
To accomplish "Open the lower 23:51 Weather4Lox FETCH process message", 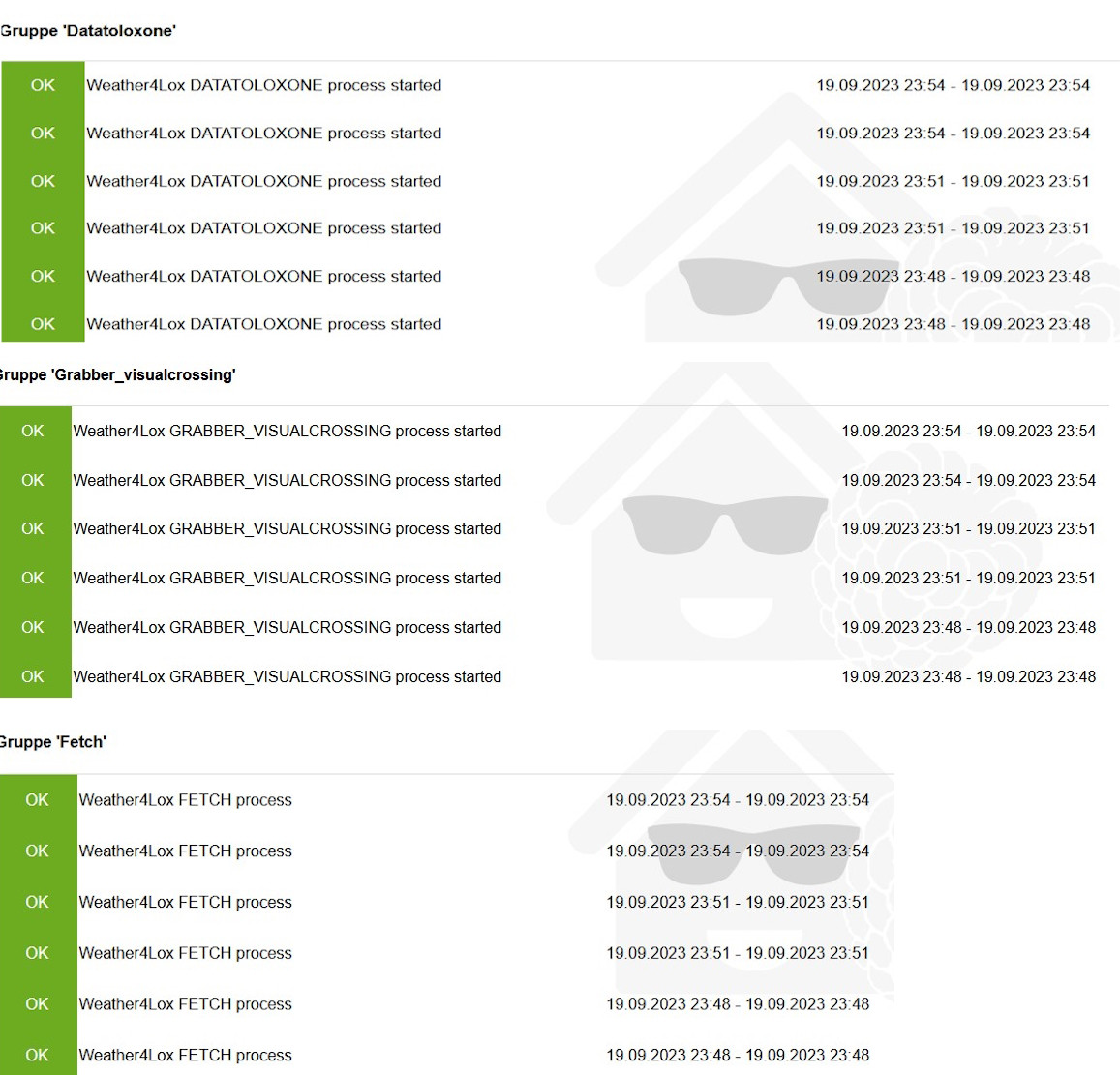I will (186, 953).
